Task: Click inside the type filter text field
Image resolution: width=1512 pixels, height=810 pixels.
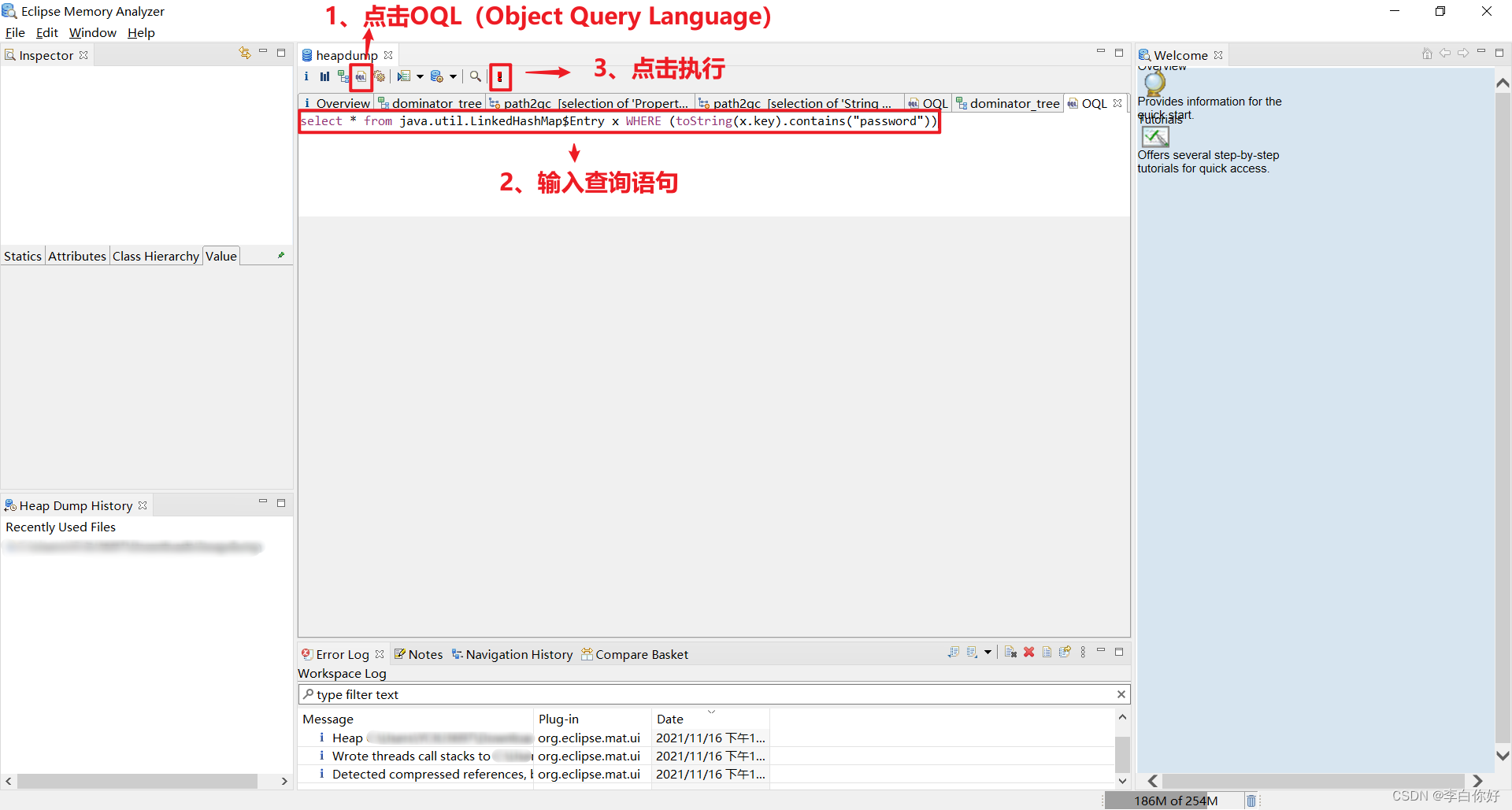Action: click(551, 694)
